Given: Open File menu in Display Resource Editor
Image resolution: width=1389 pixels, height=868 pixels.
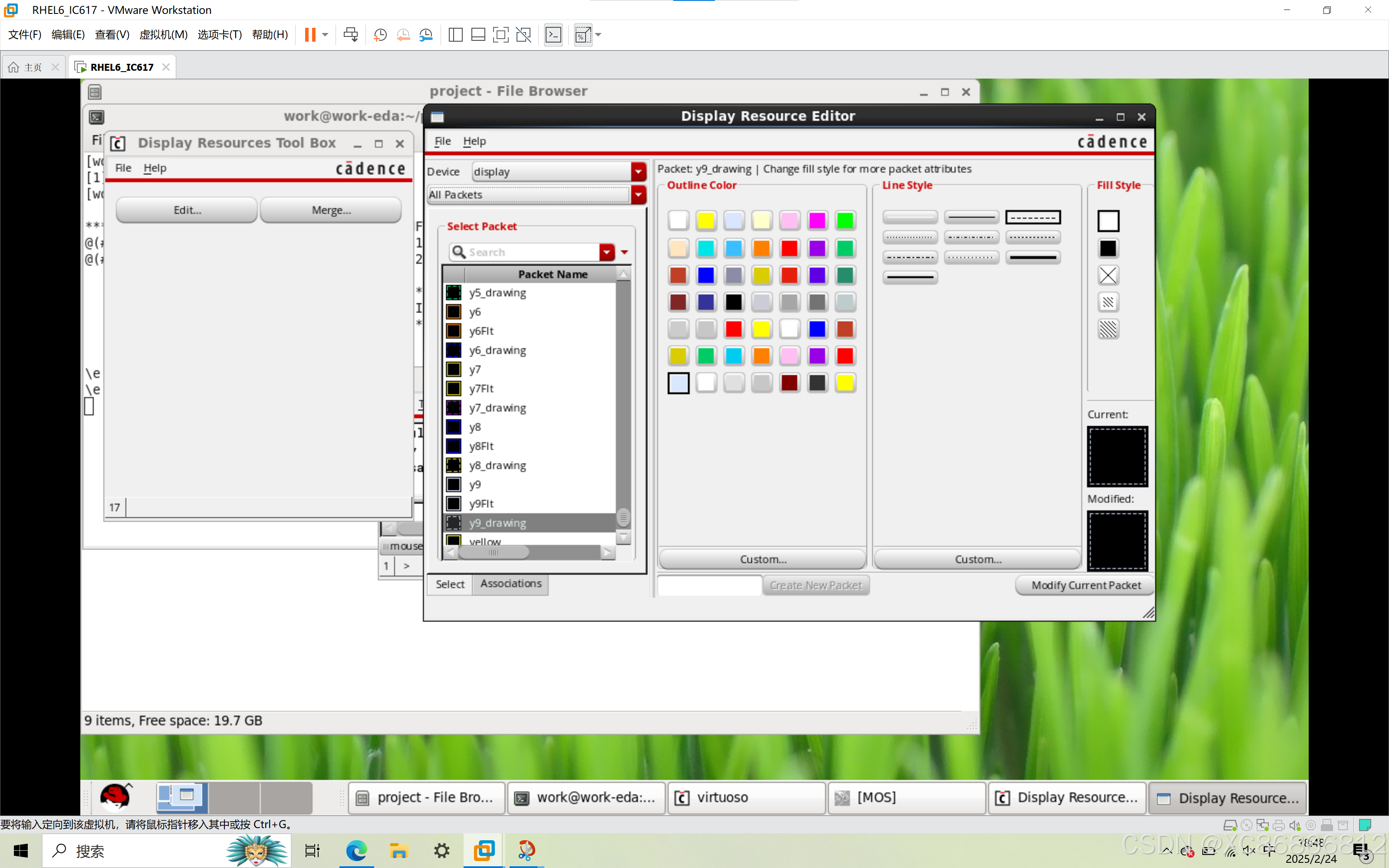Looking at the screenshot, I should pos(442,141).
